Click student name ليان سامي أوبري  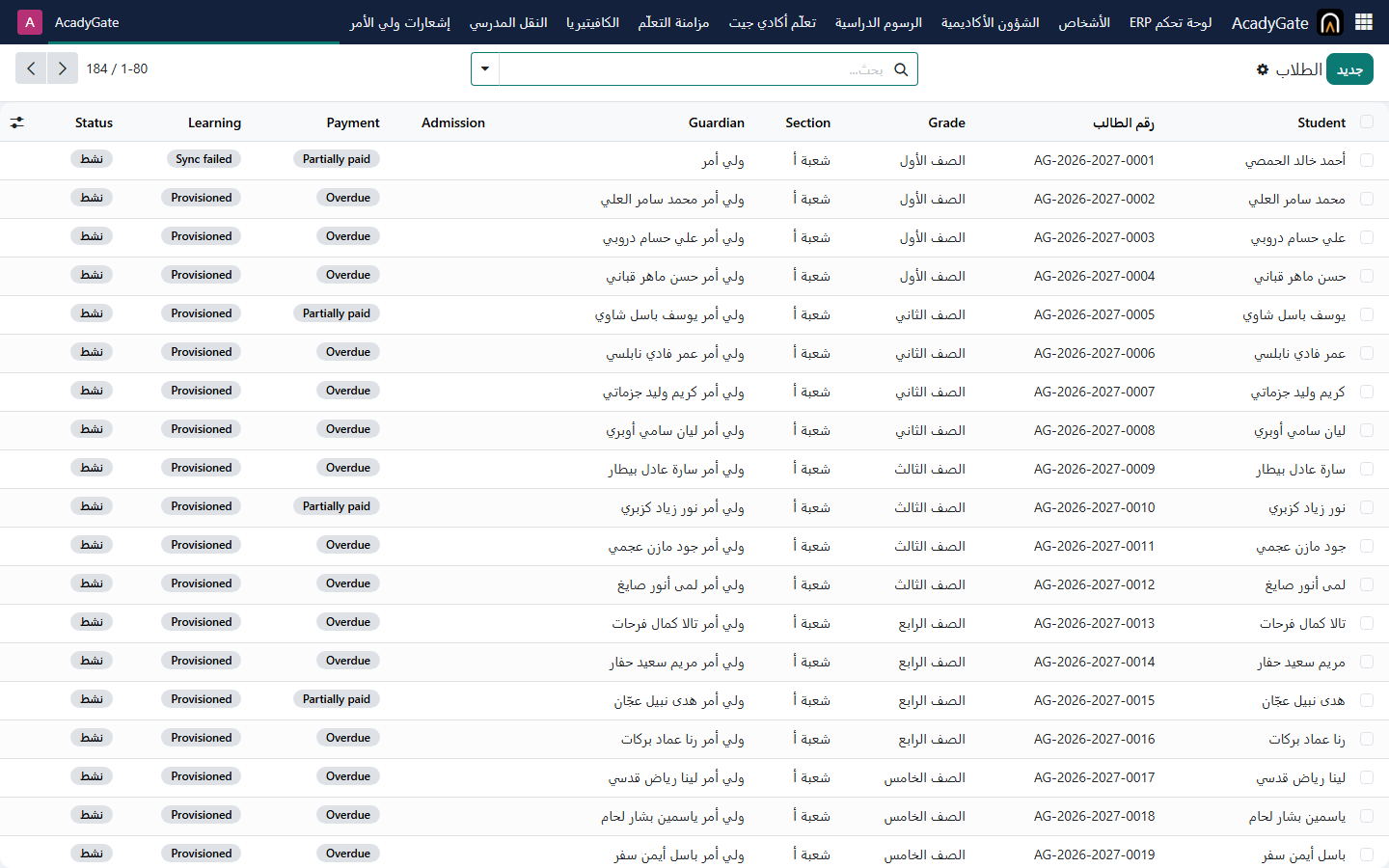(x=1299, y=430)
